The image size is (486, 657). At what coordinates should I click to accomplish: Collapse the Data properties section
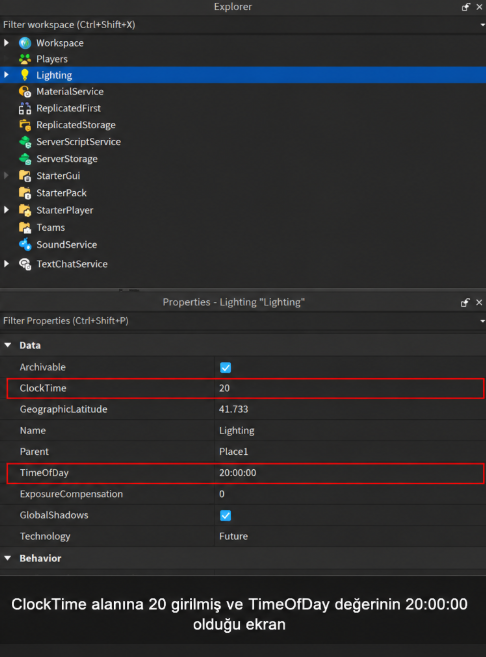8,345
